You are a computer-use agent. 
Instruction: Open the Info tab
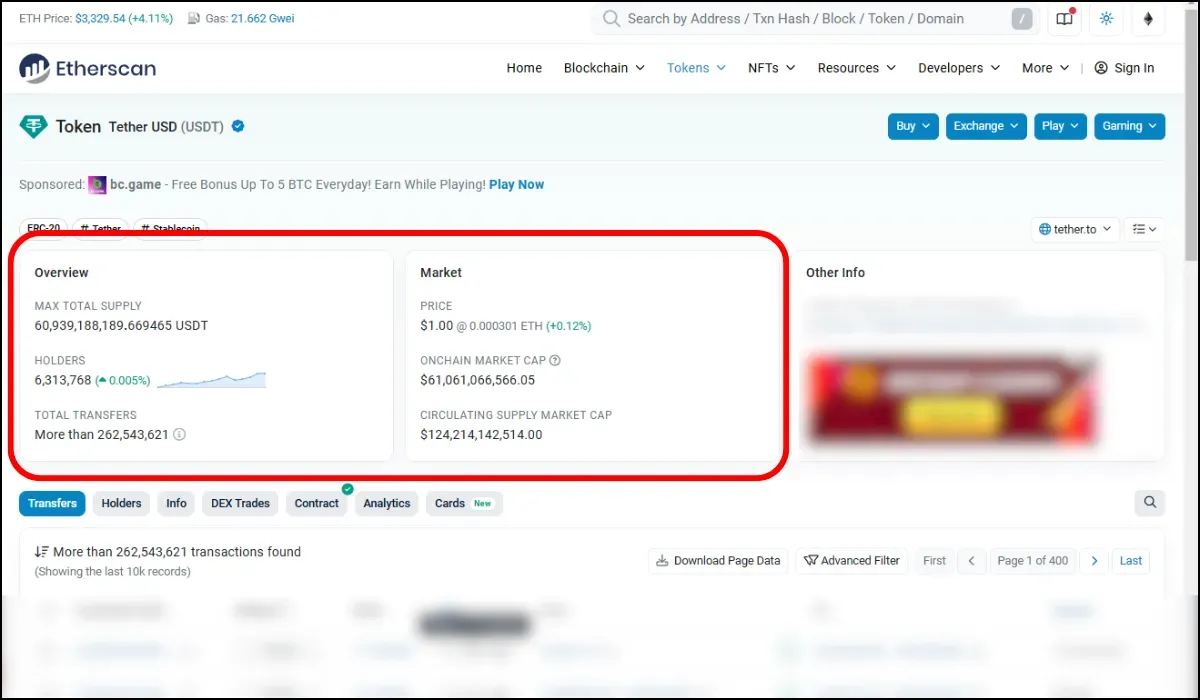[176, 503]
